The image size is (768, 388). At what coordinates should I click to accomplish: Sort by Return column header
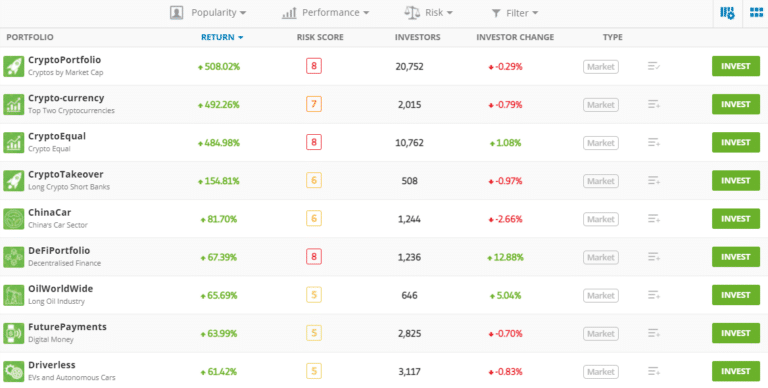pyautogui.click(x=222, y=37)
